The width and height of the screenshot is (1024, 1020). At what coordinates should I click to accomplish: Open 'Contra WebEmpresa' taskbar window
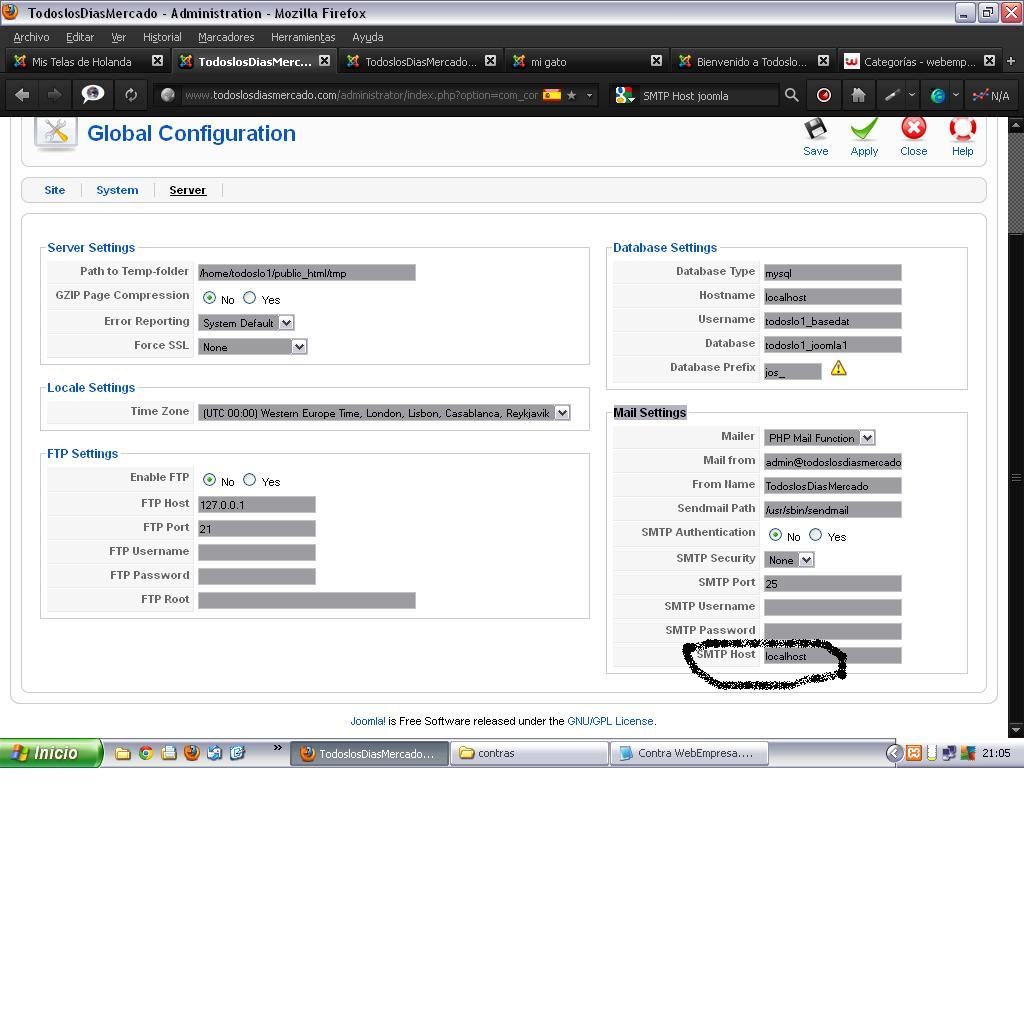click(x=689, y=753)
